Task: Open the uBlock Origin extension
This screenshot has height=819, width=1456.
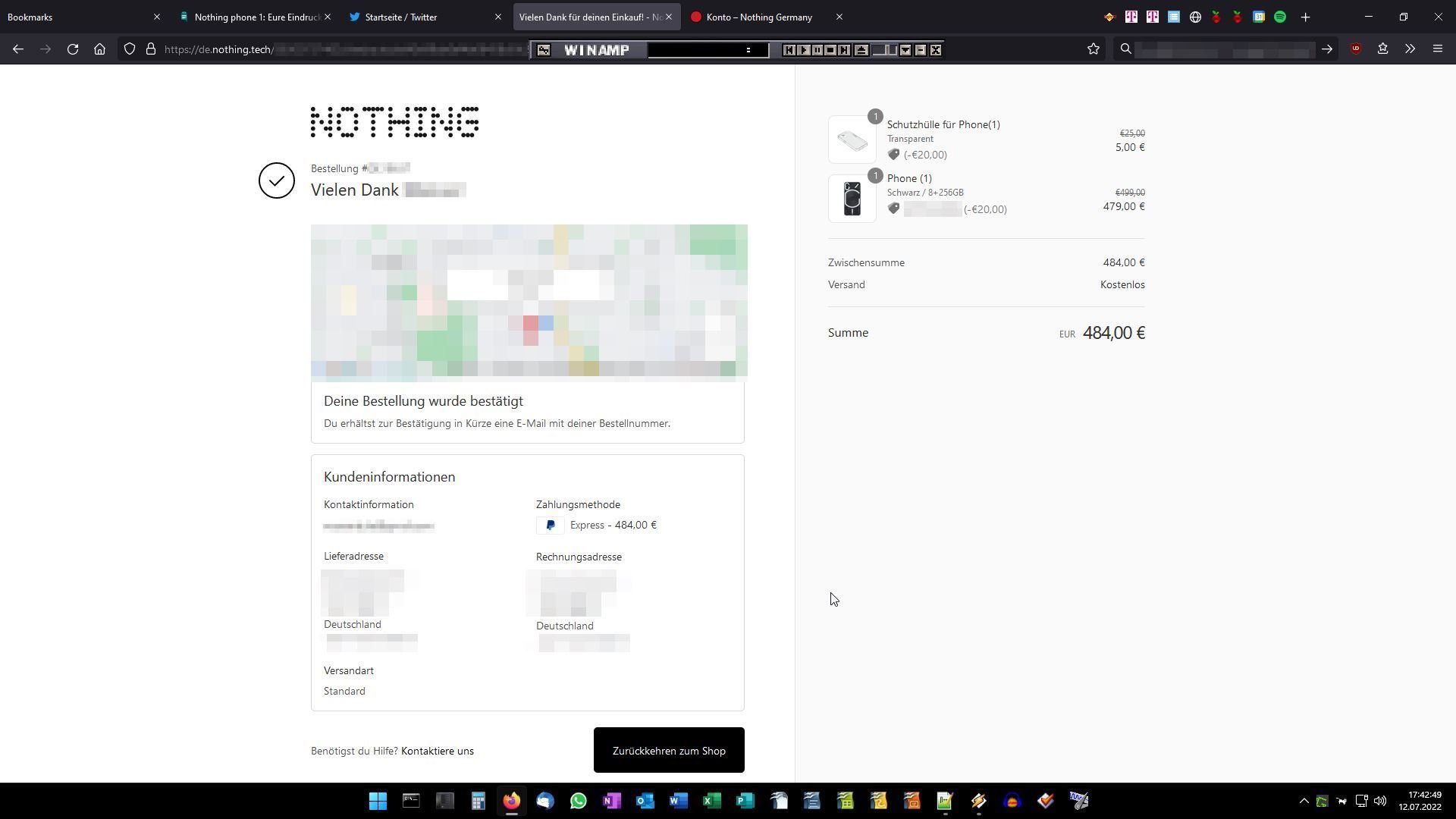Action: tap(1356, 49)
